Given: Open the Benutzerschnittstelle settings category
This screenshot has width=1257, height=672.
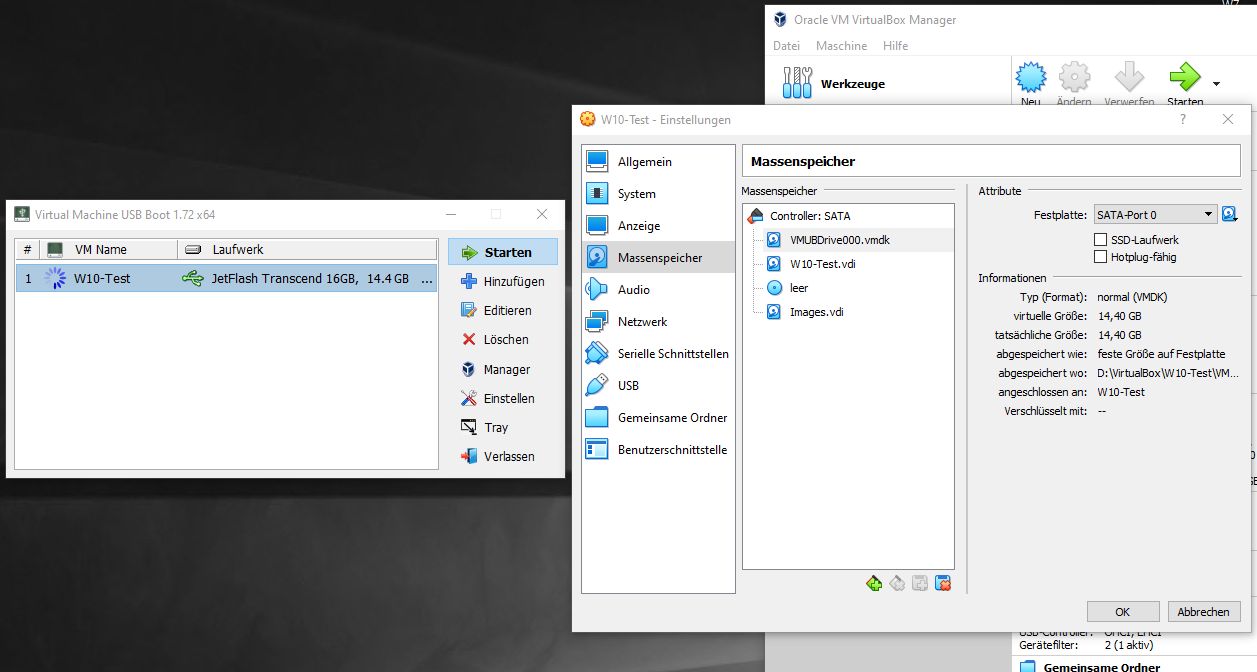Looking at the screenshot, I should tap(658, 449).
